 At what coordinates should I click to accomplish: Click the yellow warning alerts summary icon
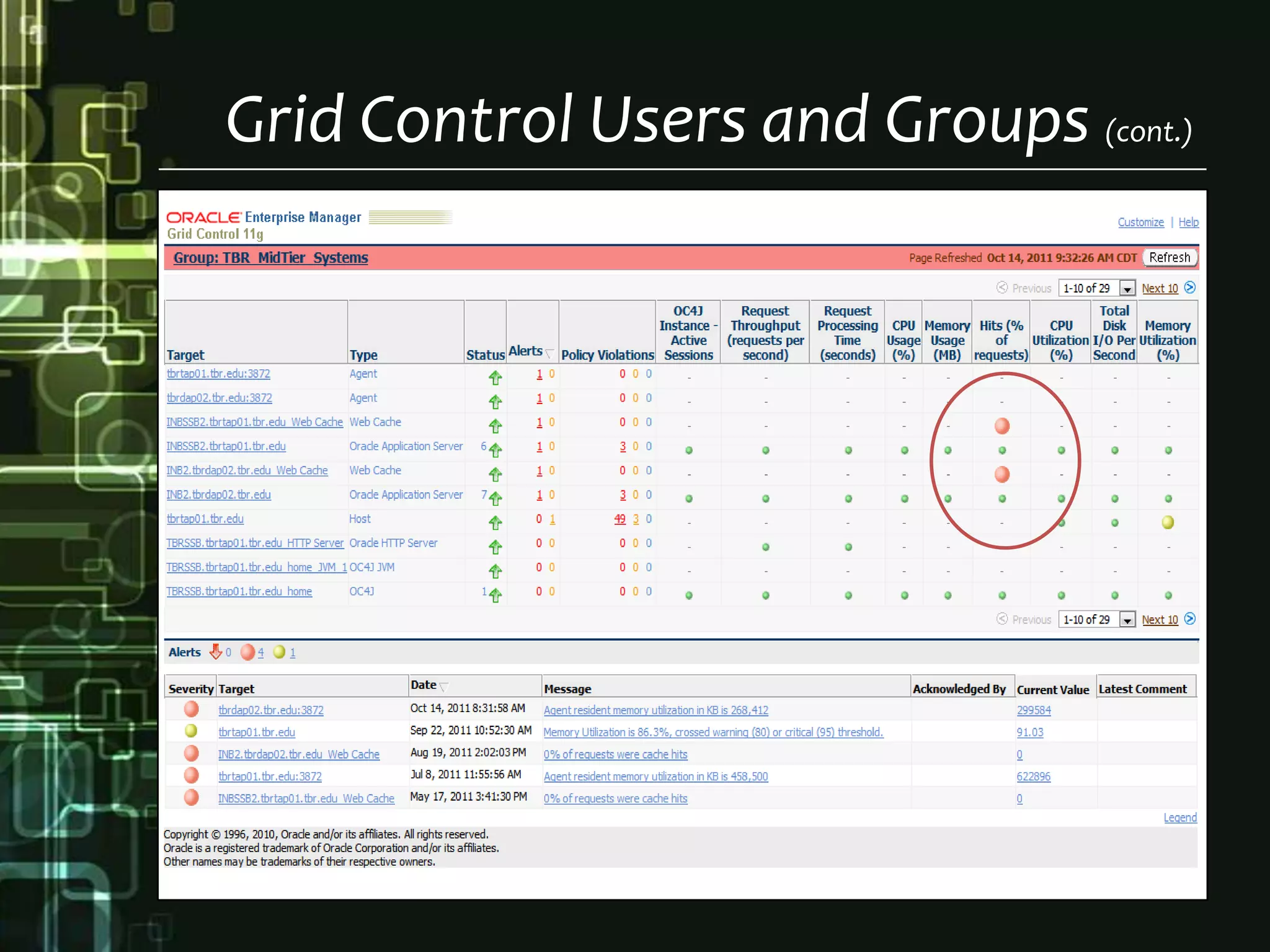coord(280,652)
